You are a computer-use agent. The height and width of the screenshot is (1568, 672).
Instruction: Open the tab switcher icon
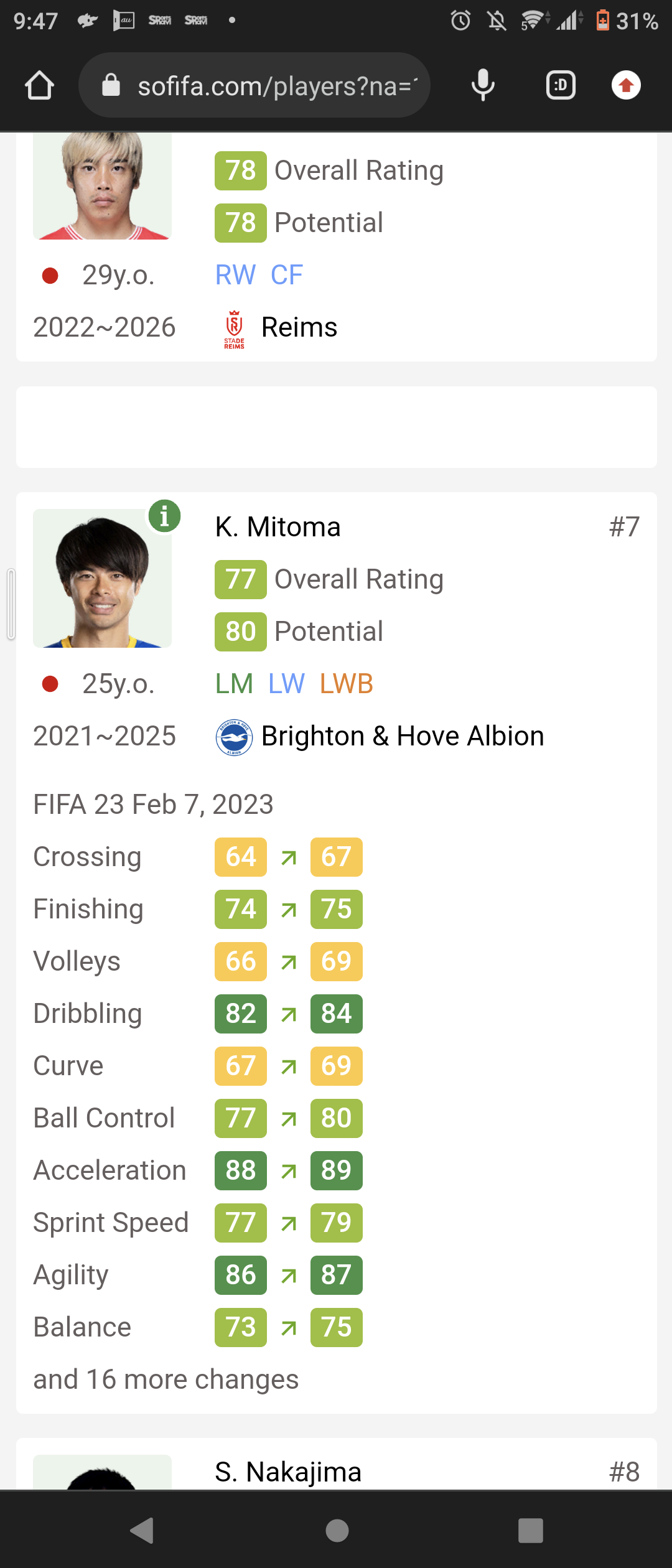[x=561, y=85]
